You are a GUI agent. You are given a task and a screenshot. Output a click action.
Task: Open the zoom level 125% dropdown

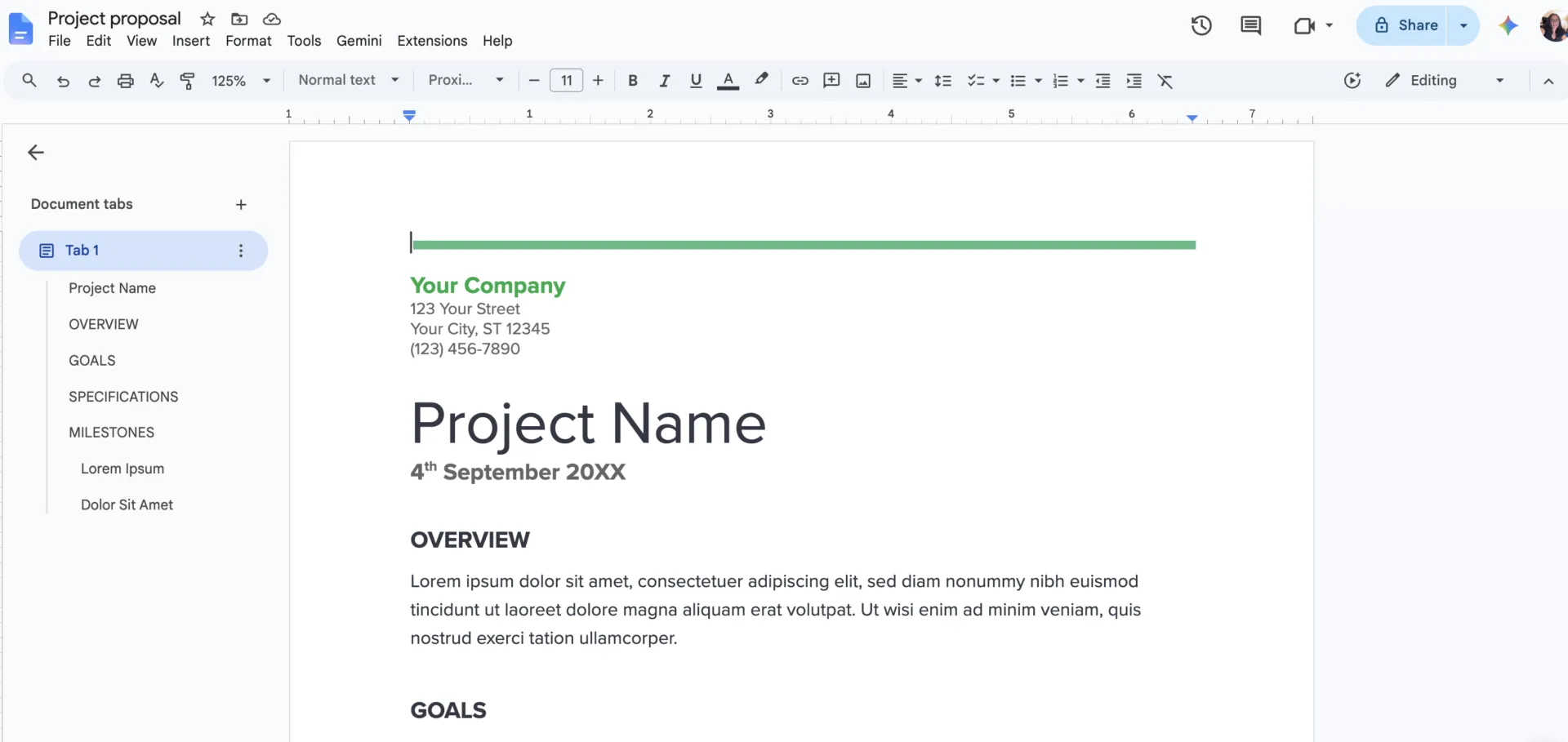tap(241, 81)
